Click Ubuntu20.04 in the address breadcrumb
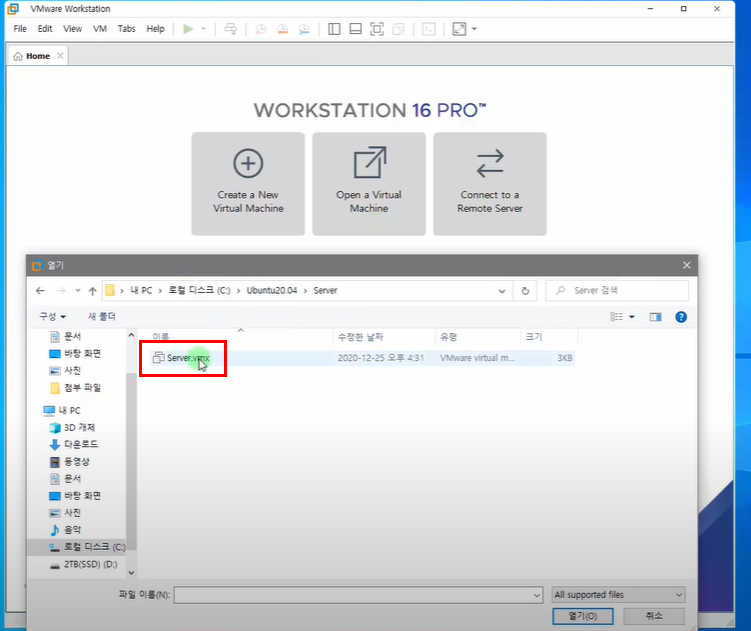 pos(272,290)
